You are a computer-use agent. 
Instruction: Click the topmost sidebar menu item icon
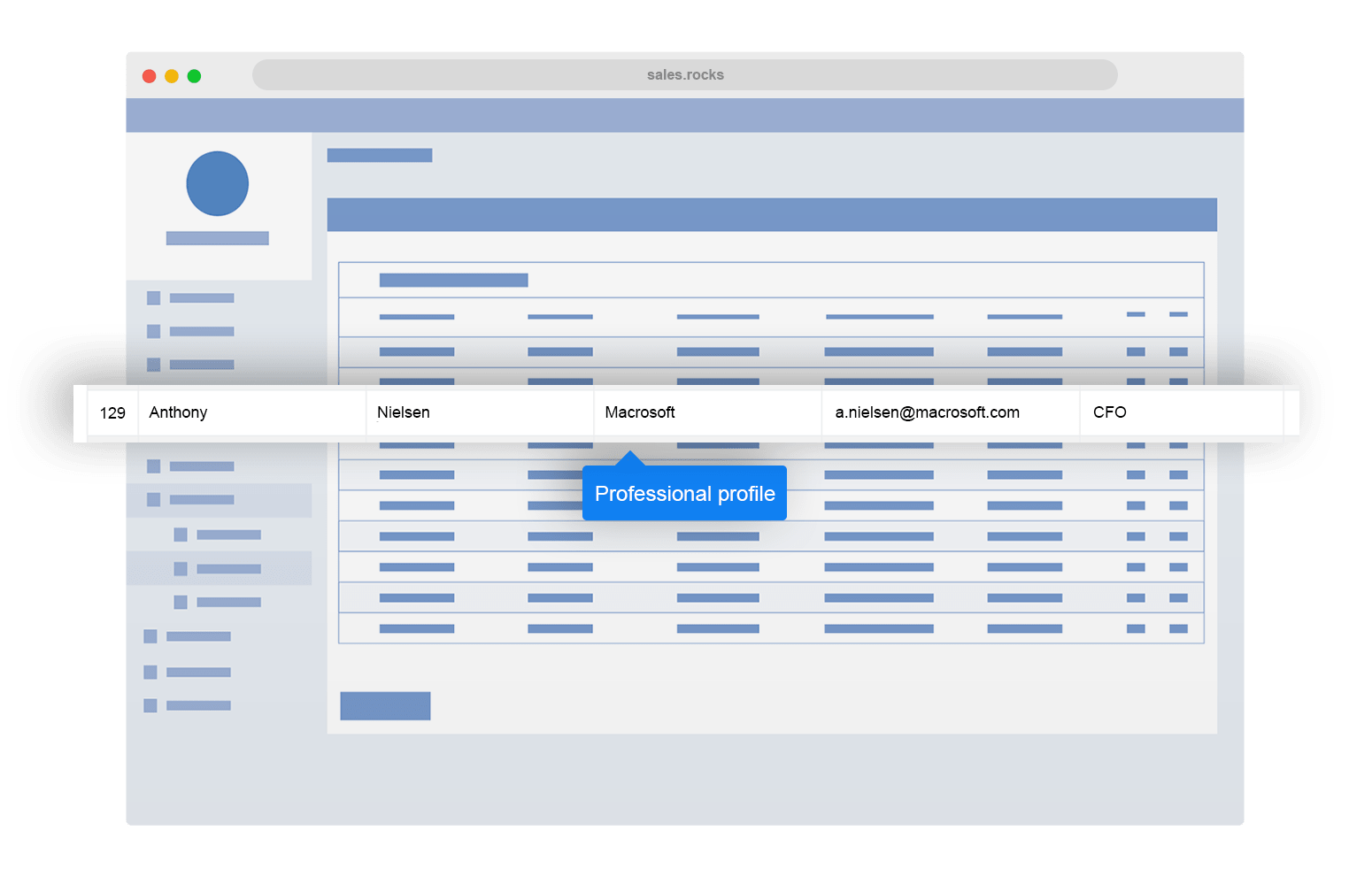[x=154, y=298]
